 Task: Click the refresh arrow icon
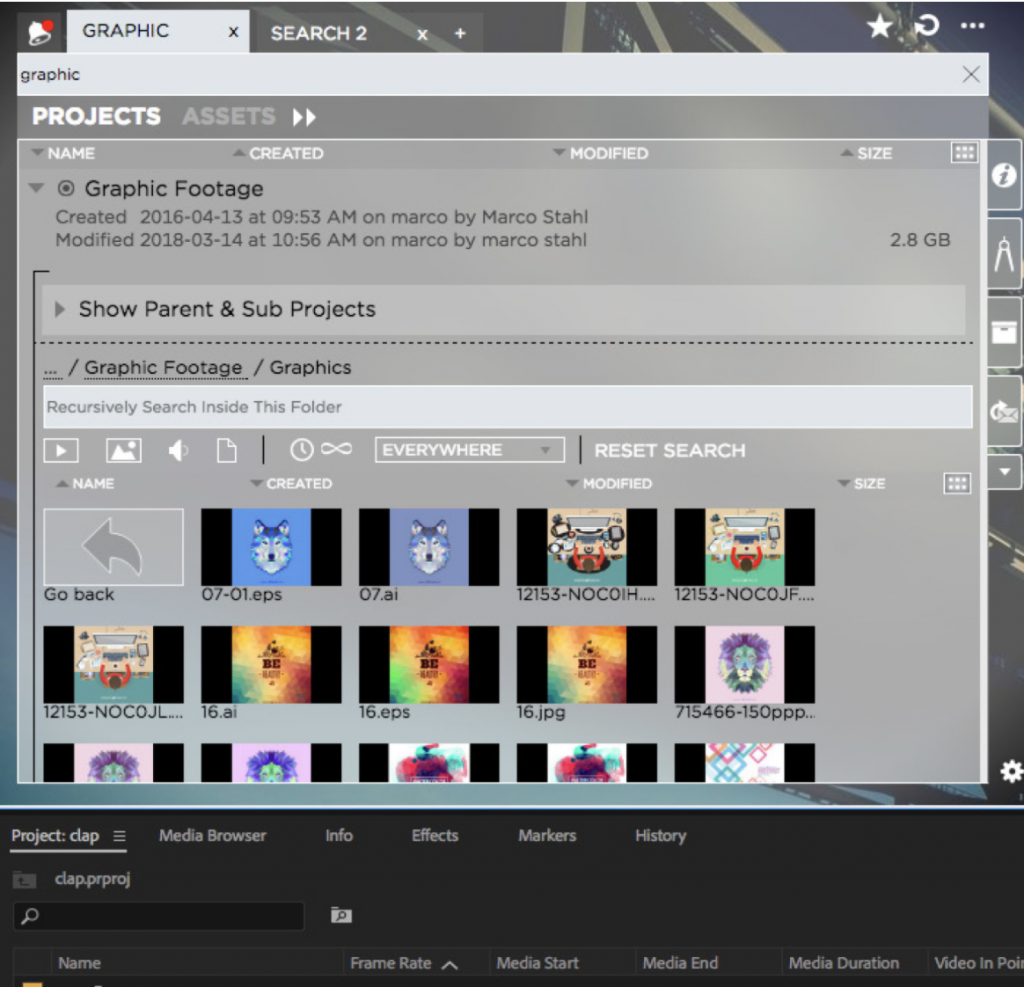[927, 27]
